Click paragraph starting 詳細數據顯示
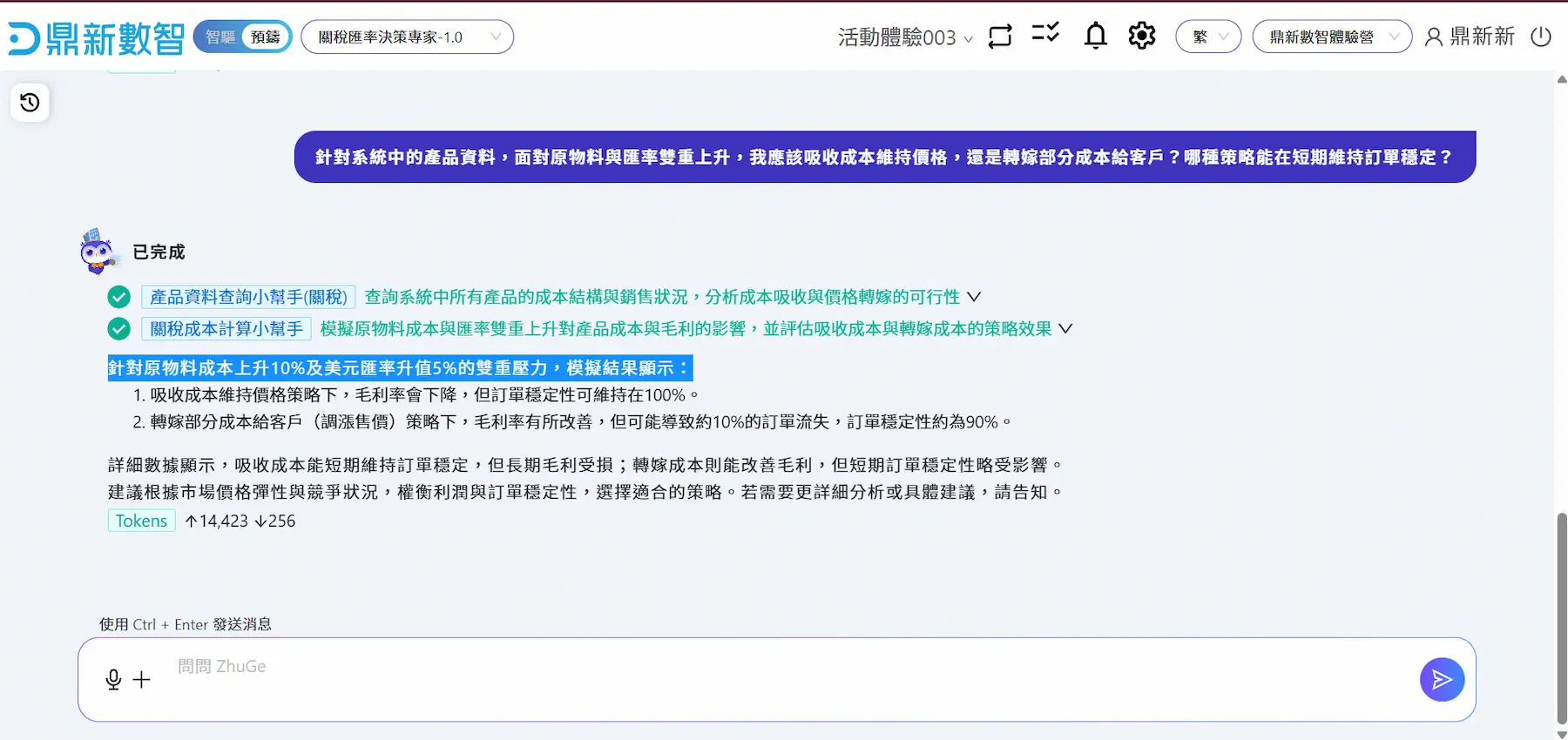This screenshot has width=1568, height=740. pyautogui.click(x=585, y=466)
